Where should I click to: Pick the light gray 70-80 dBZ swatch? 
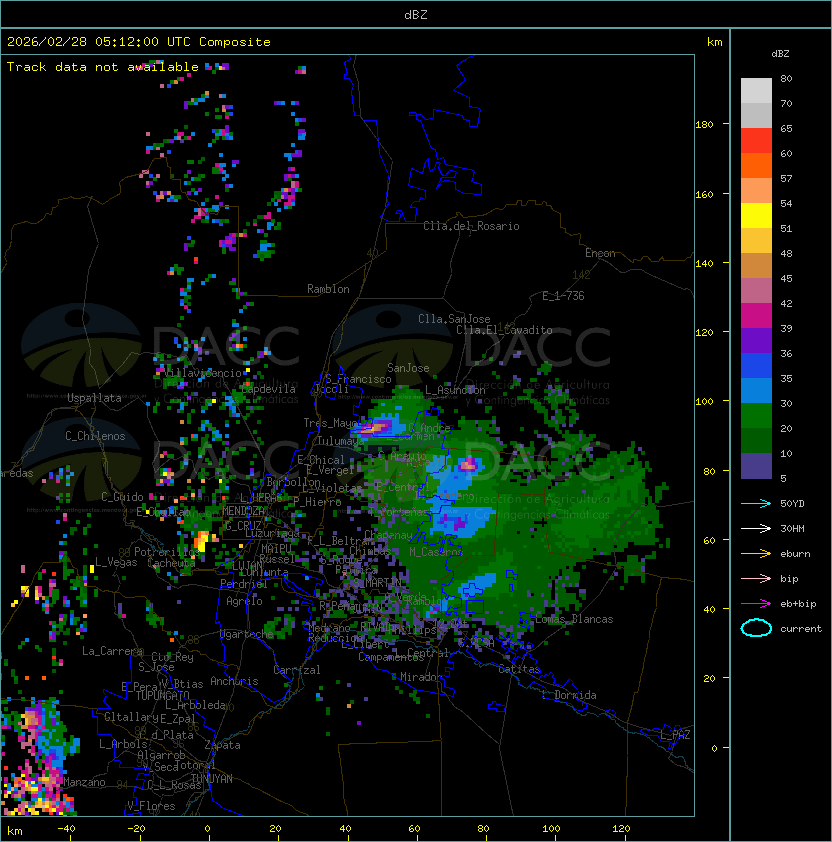pos(756,91)
